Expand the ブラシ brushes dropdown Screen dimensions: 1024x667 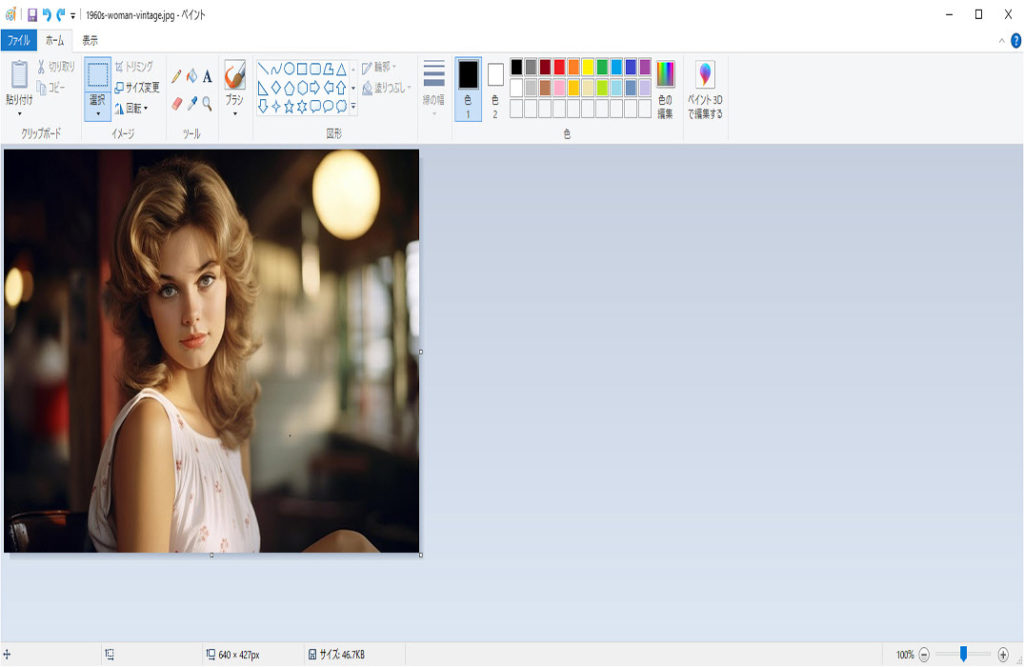(x=235, y=114)
